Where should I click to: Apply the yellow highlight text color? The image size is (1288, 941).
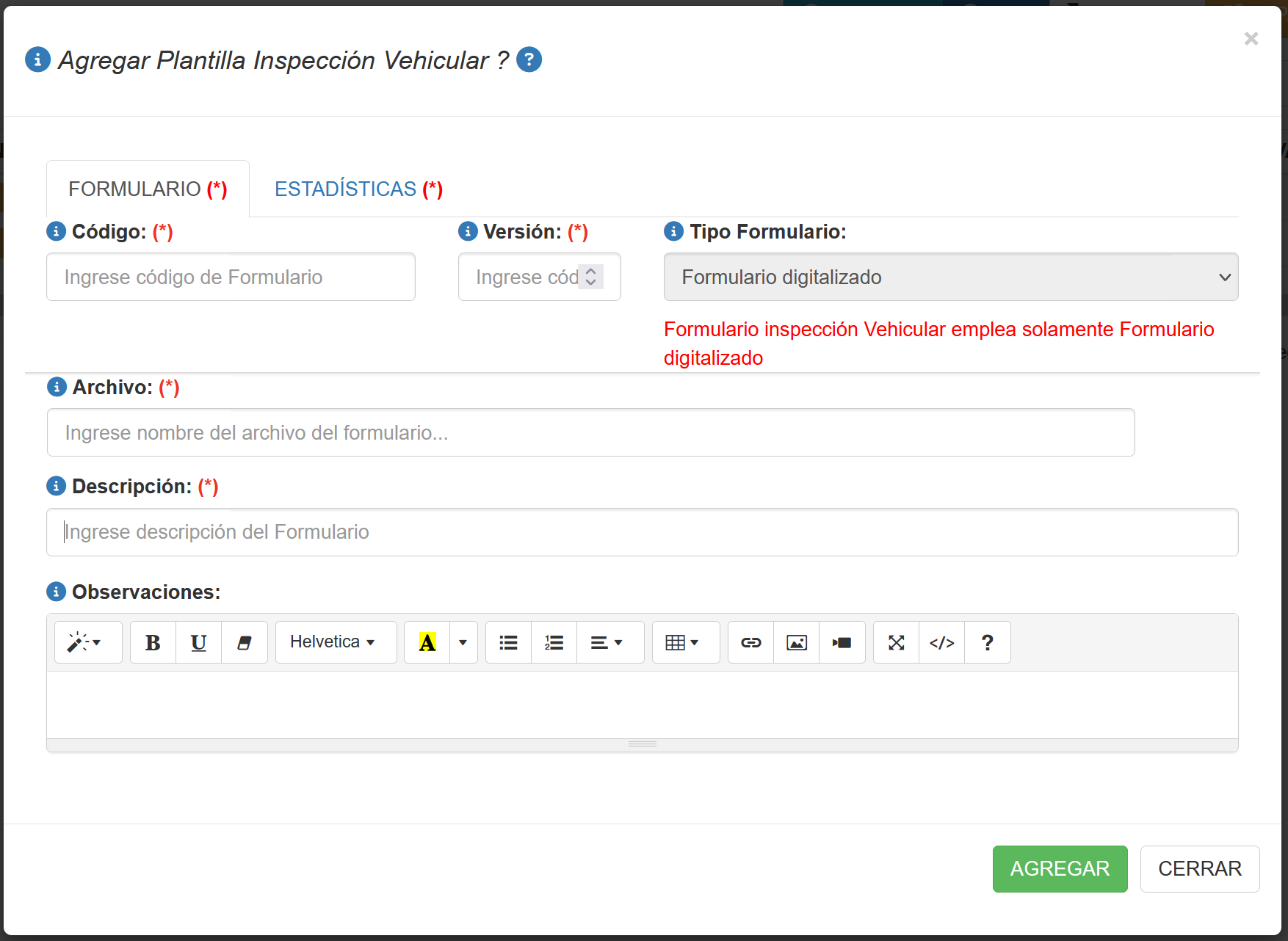427,643
